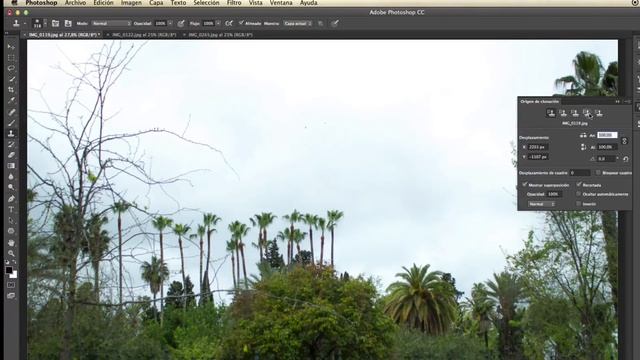Open the Clone Source panel menu
640x360 pixels.
pos(627,102)
